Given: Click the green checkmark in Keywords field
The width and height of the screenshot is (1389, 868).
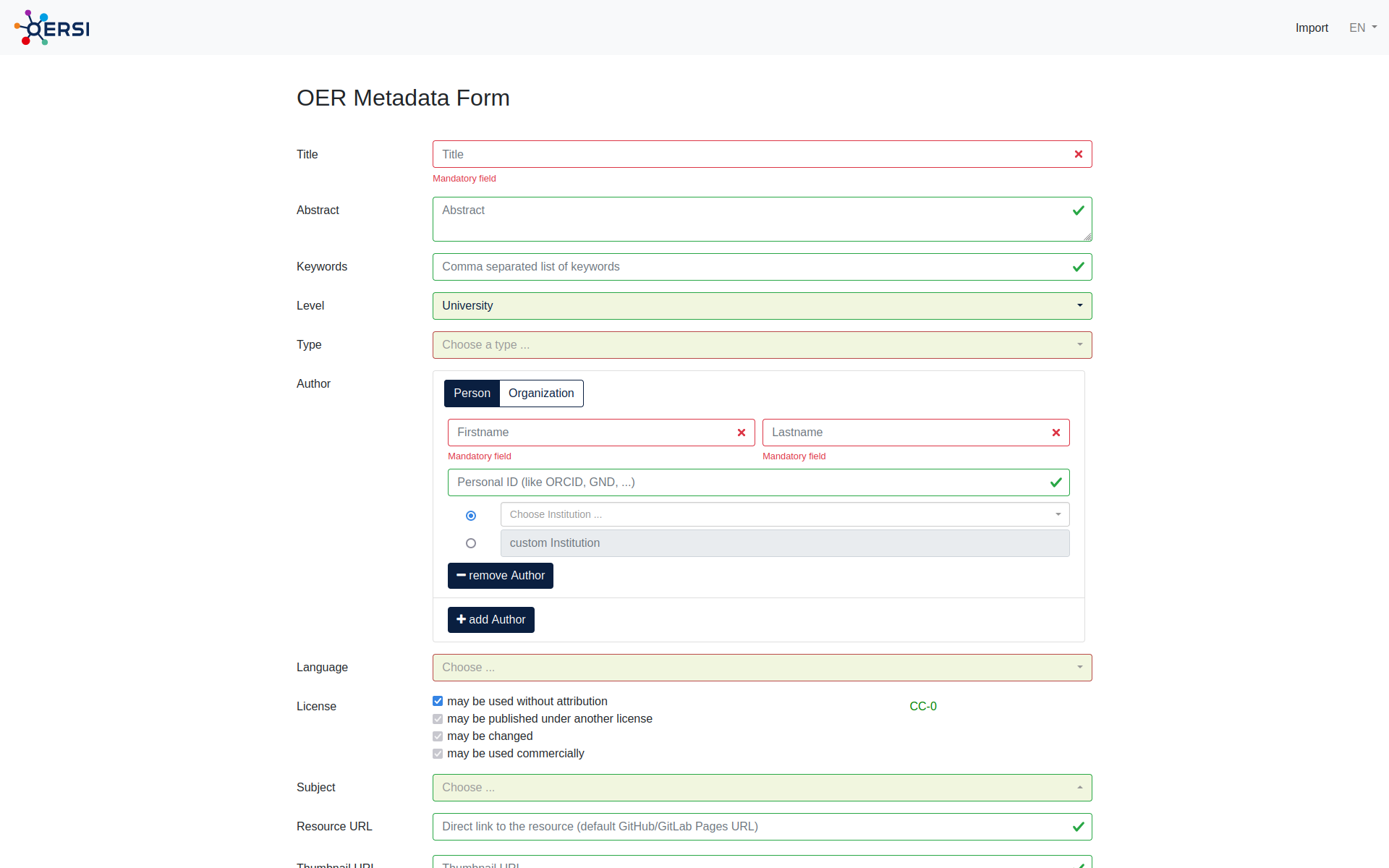Looking at the screenshot, I should coord(1078,267).
